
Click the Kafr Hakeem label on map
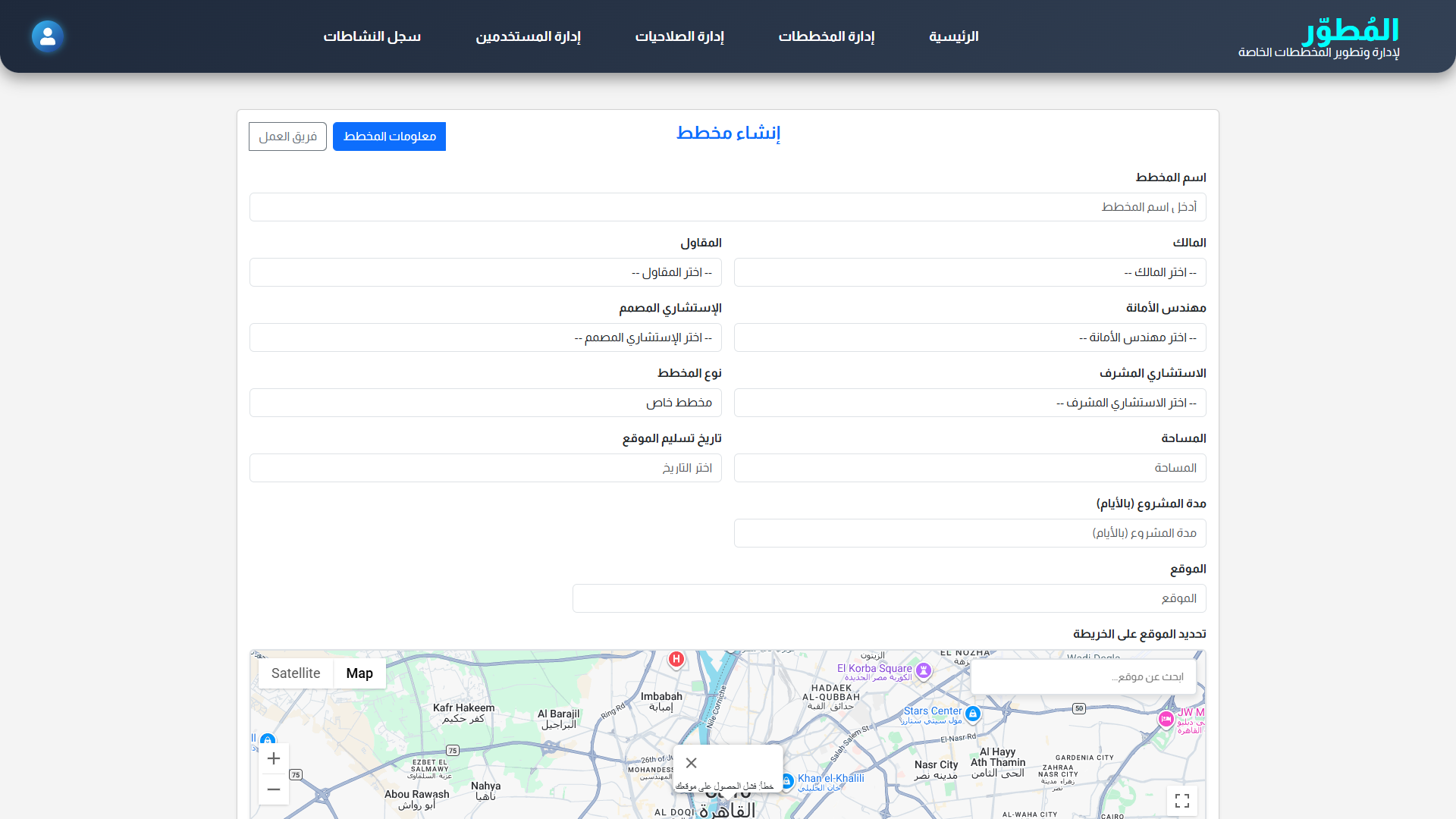click(463, 713)
